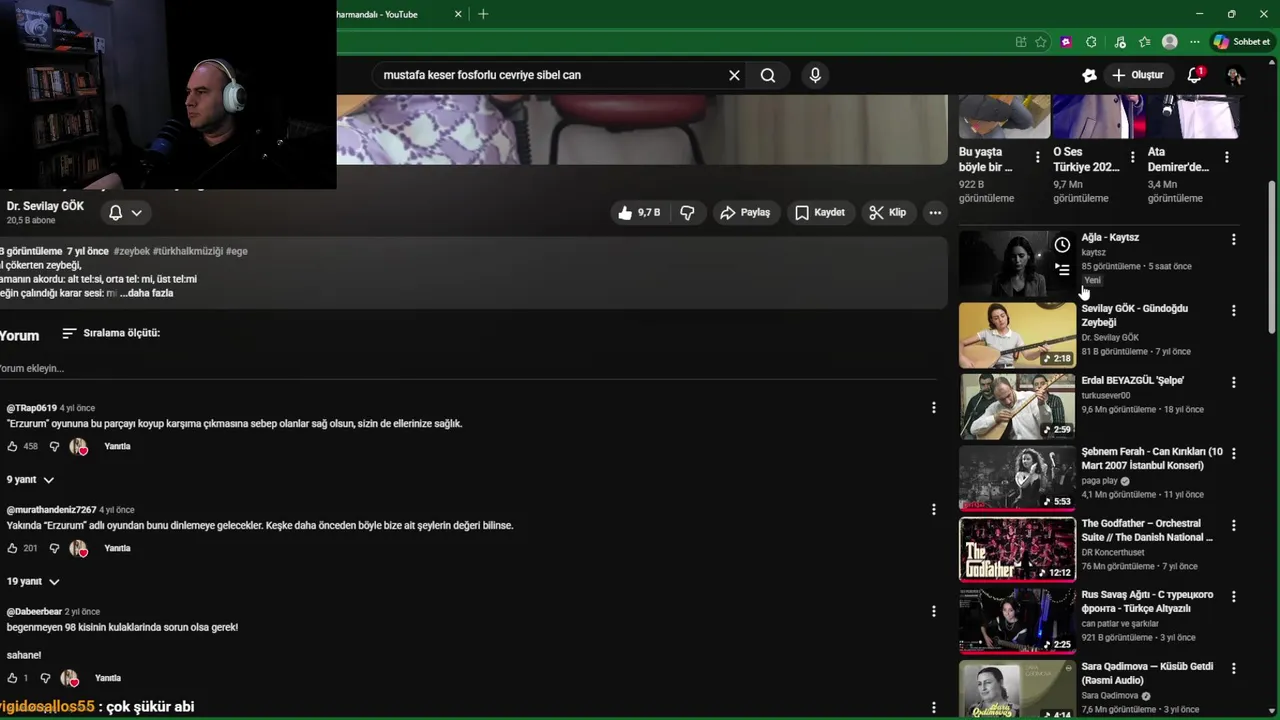This screenshot has width=1280, height=720.
Task: Open The Godfather Orchestral Suite thumbnail
Action: click(x=1017, y=549)
